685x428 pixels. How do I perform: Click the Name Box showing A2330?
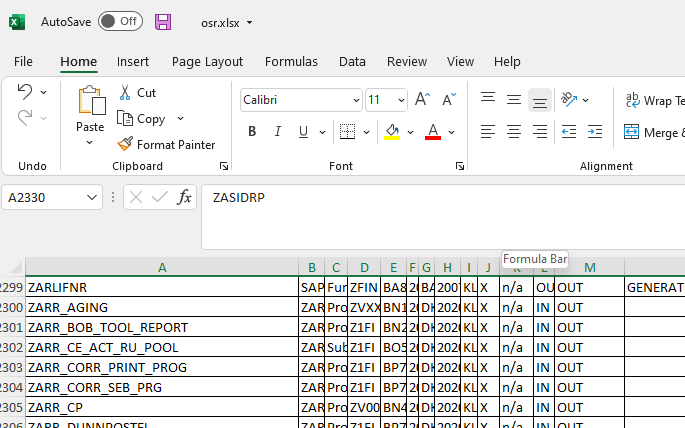[x=44, y=197]
